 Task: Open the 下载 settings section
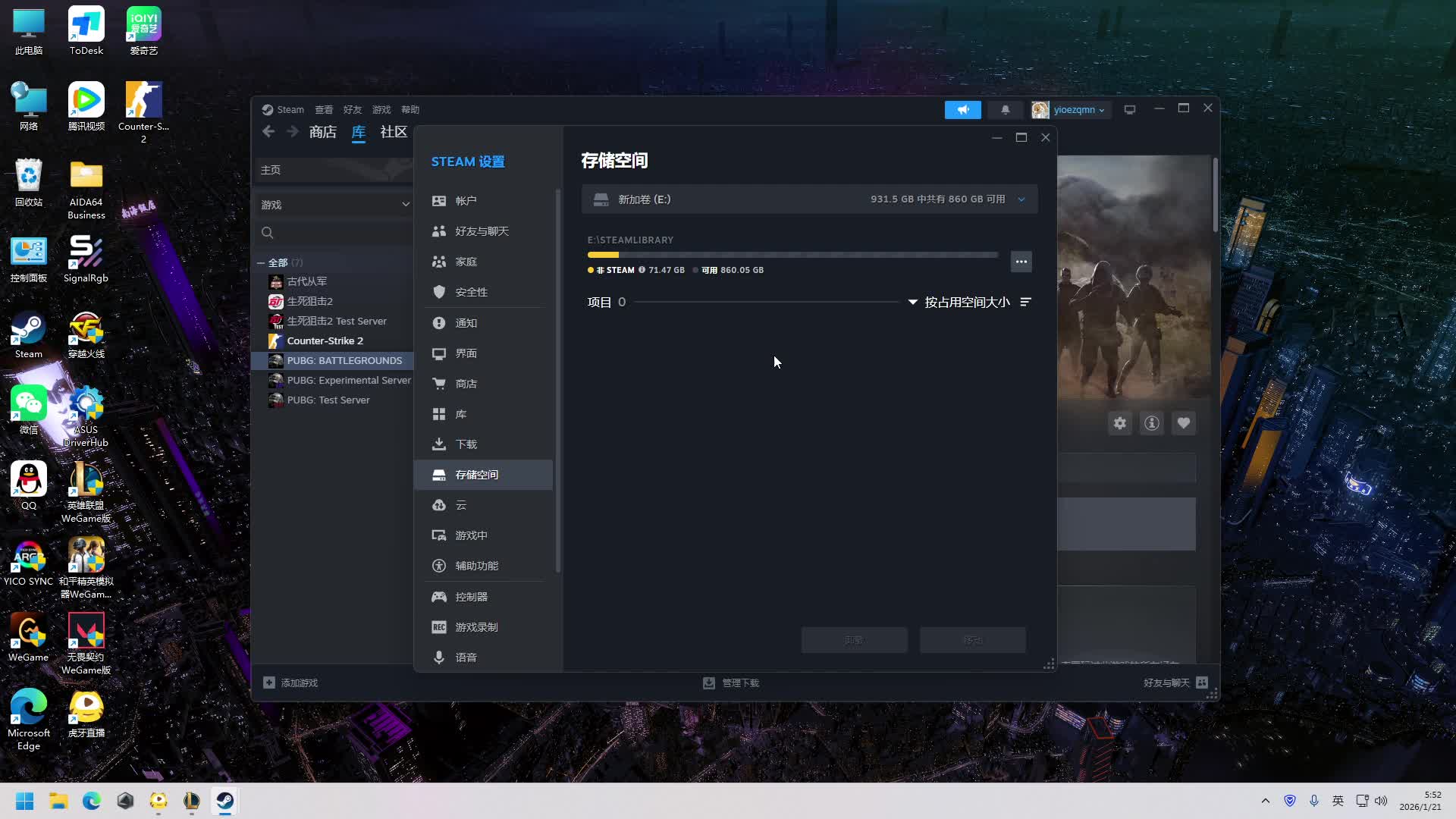coord(466,444)
